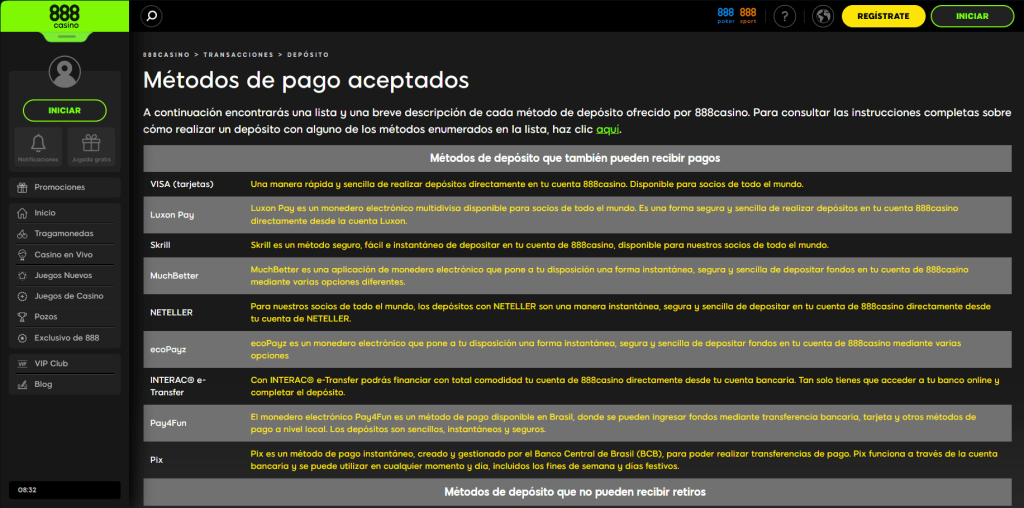
Task: Click the Promociones gift icon
Action: 22,187
